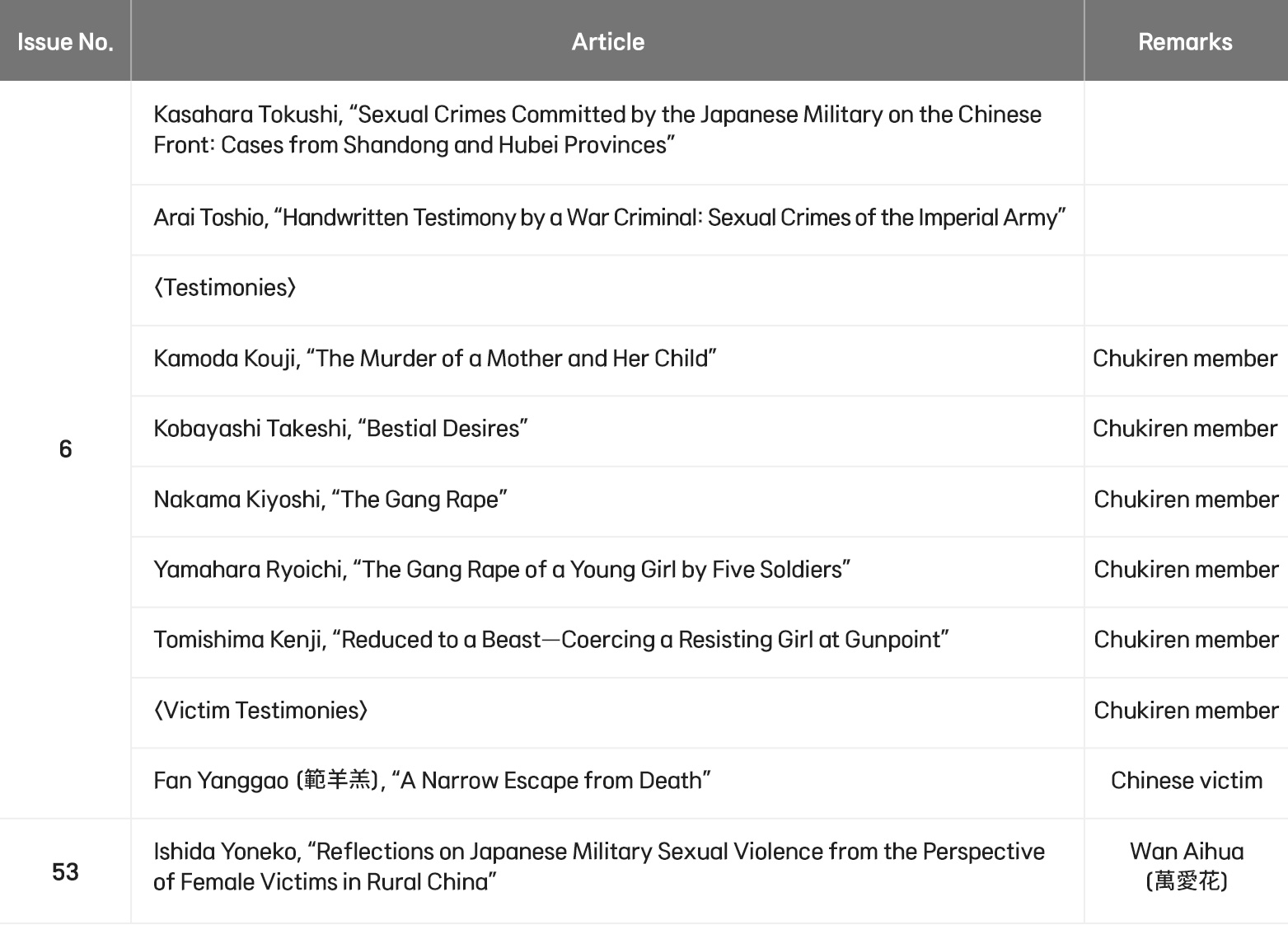Viewport: 1288px width, 925px height.
Task: Click the Issue No. column header
Action: [x=65, y=41]
